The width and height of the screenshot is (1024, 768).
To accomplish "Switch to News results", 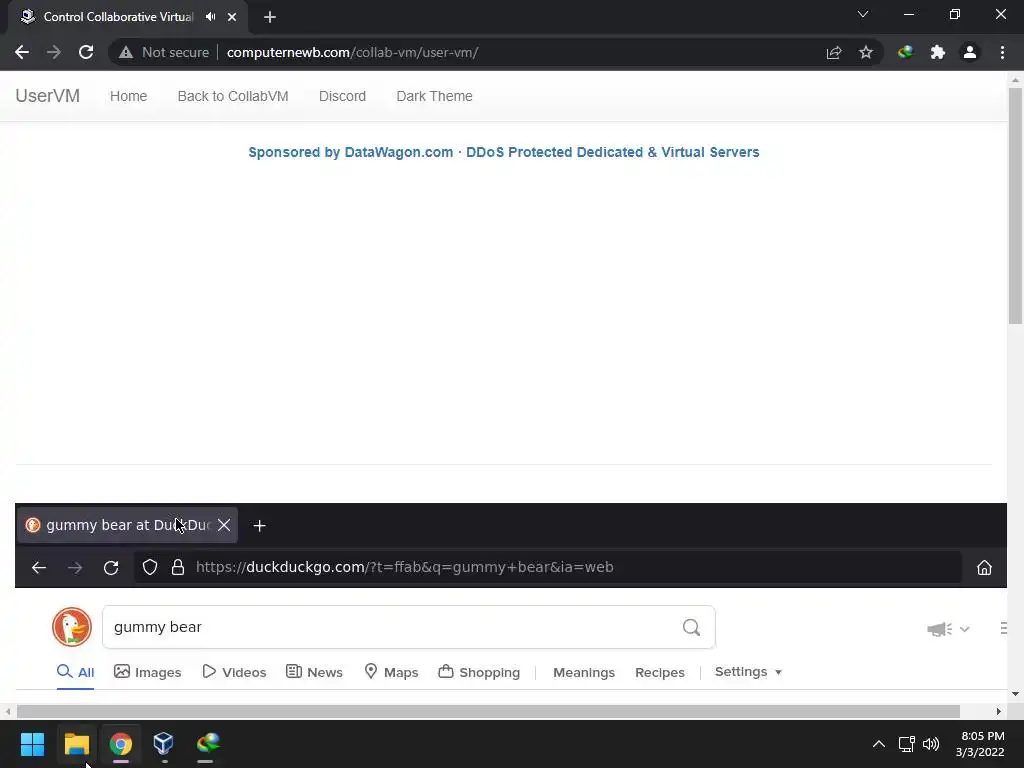I will point(314,672).
